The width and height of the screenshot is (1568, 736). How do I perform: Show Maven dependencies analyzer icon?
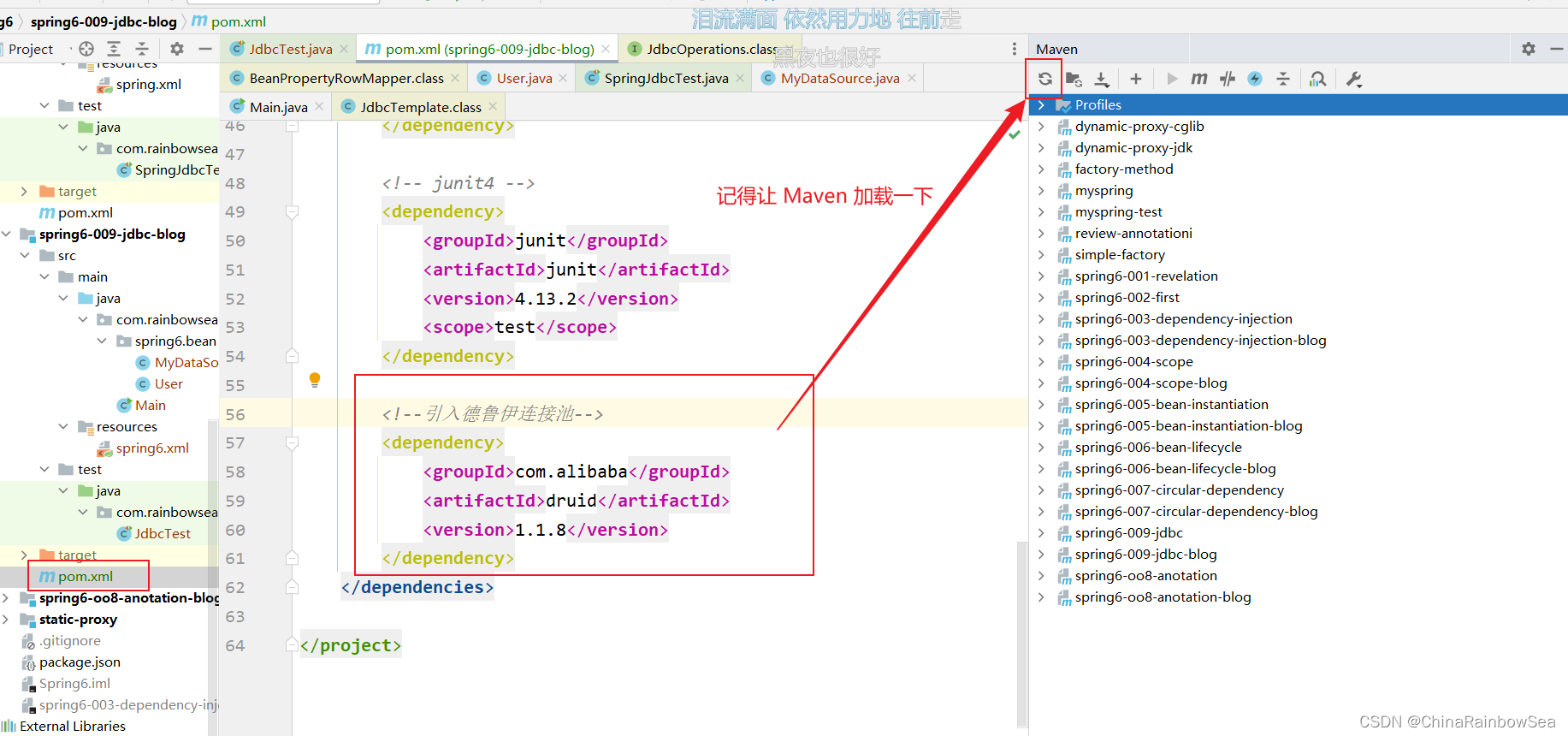pos(1318,79)
